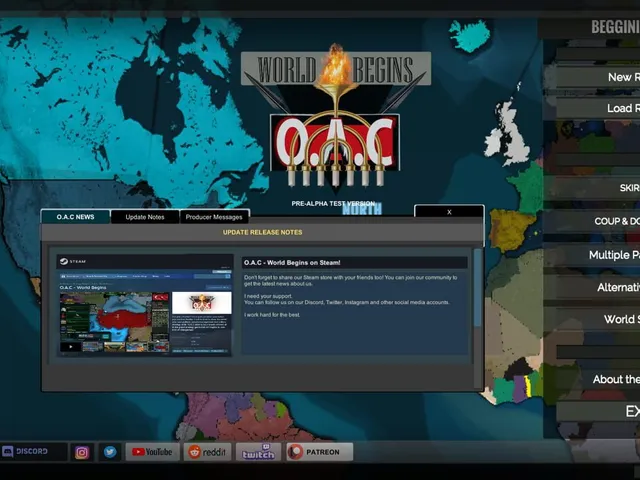Viewport: 640px width, 480px height.
Task: Click the UPDATE RELEASE NOTES header
Action: (262, 232)
